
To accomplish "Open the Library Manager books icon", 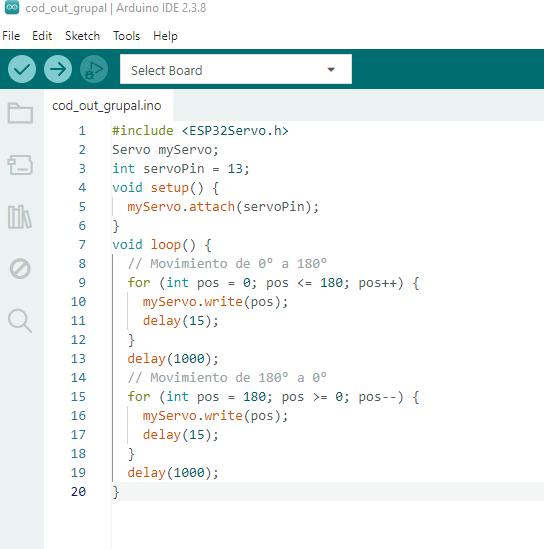I will 20,217.
